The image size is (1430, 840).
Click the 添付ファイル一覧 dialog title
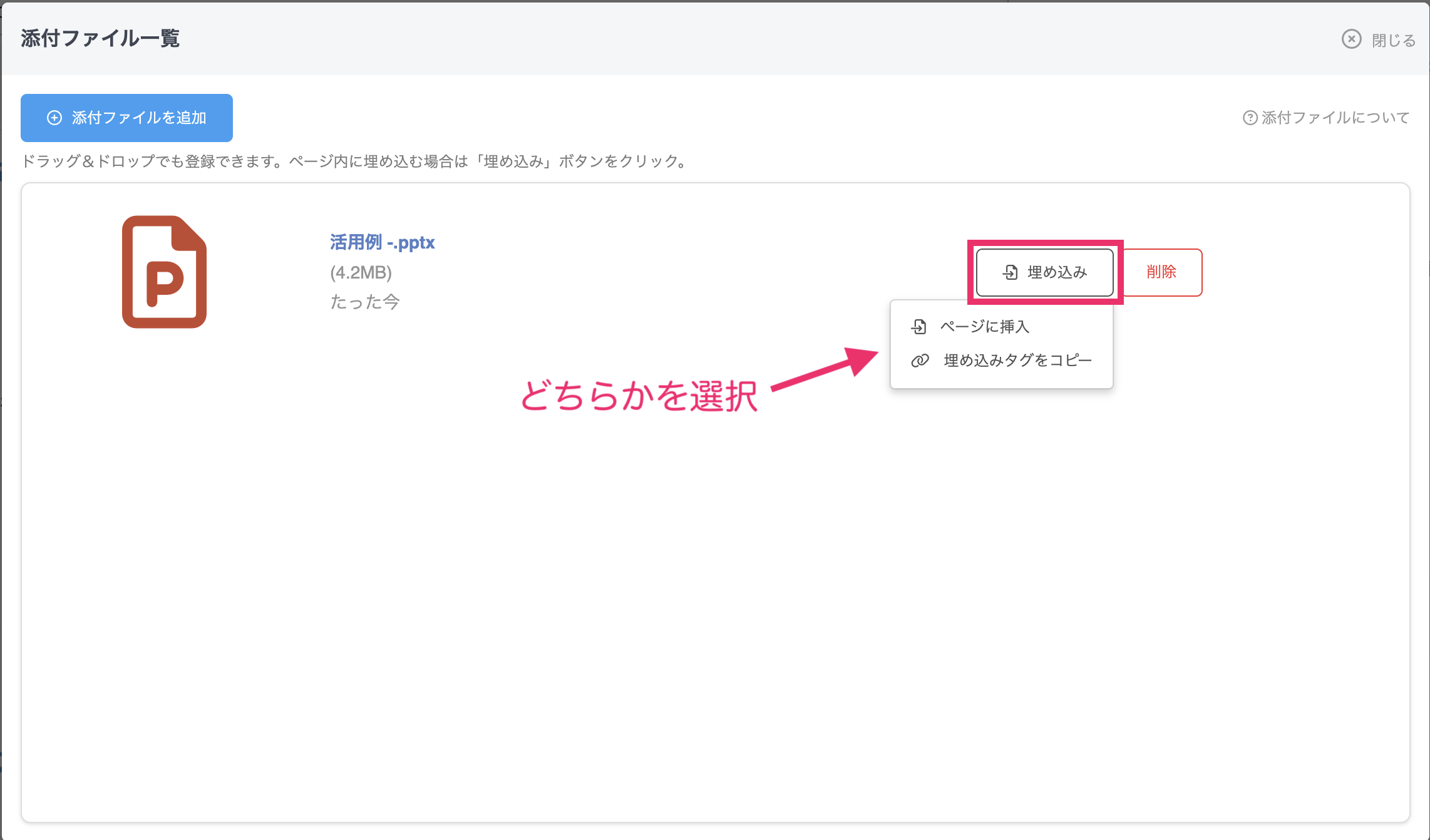(x=100, y=39)
